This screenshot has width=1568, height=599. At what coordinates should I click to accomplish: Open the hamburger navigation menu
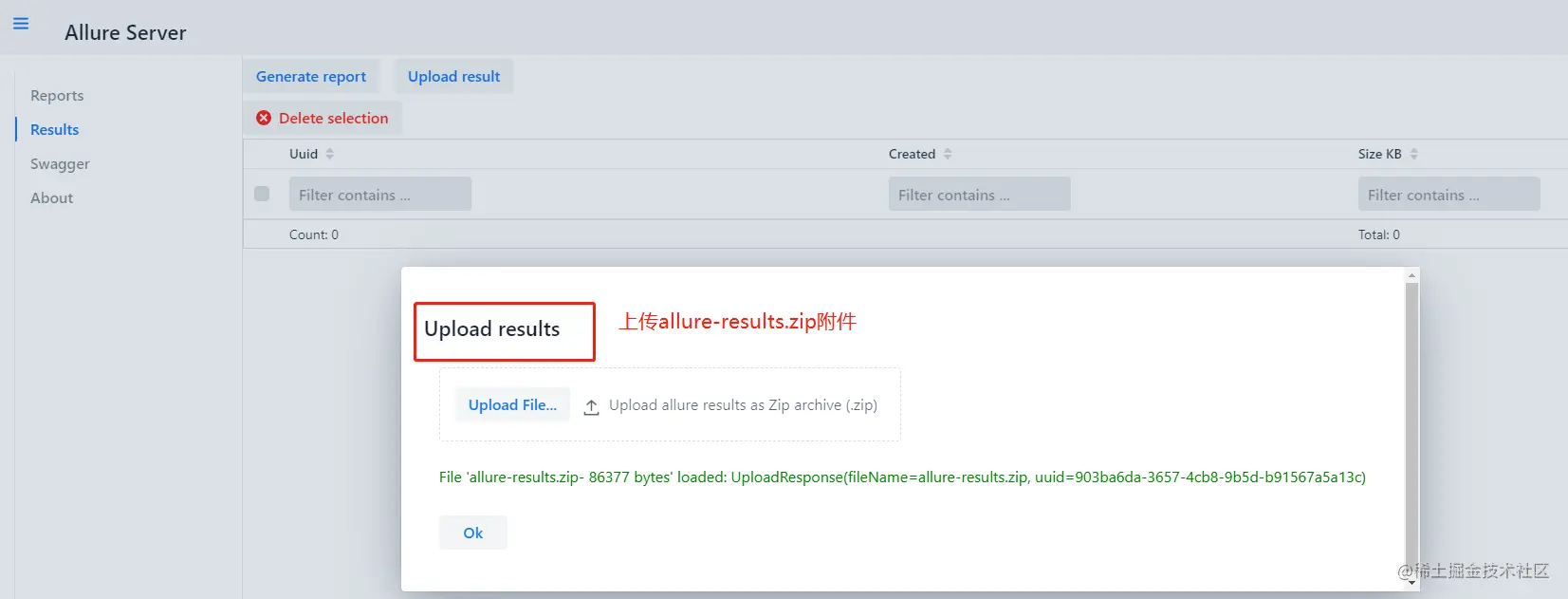21,24
